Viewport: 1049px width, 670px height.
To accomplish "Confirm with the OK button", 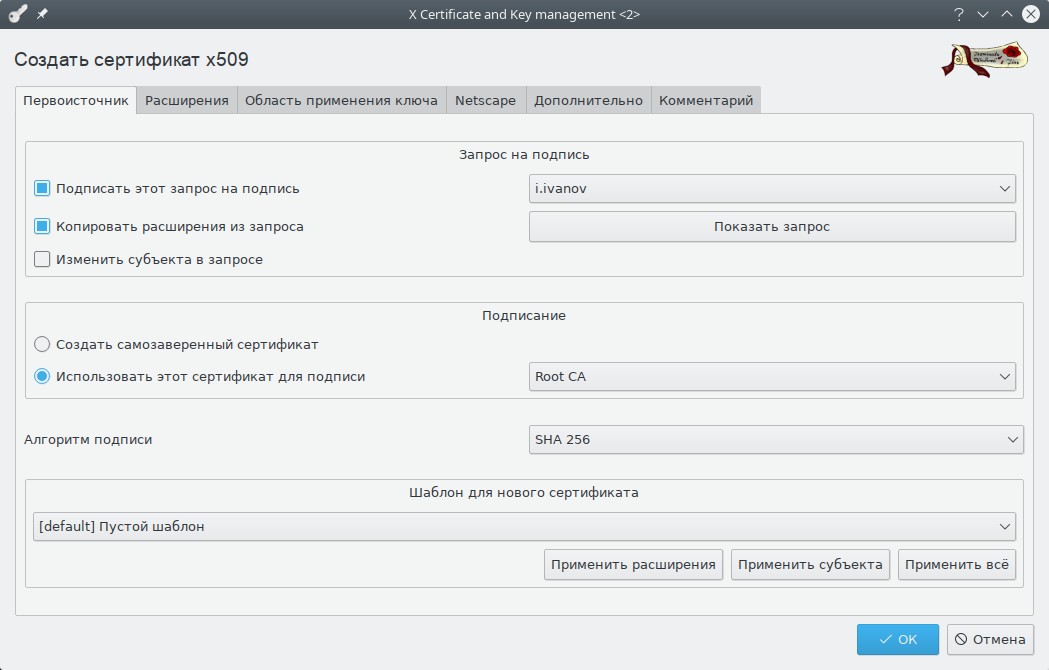I will point(897,639).
